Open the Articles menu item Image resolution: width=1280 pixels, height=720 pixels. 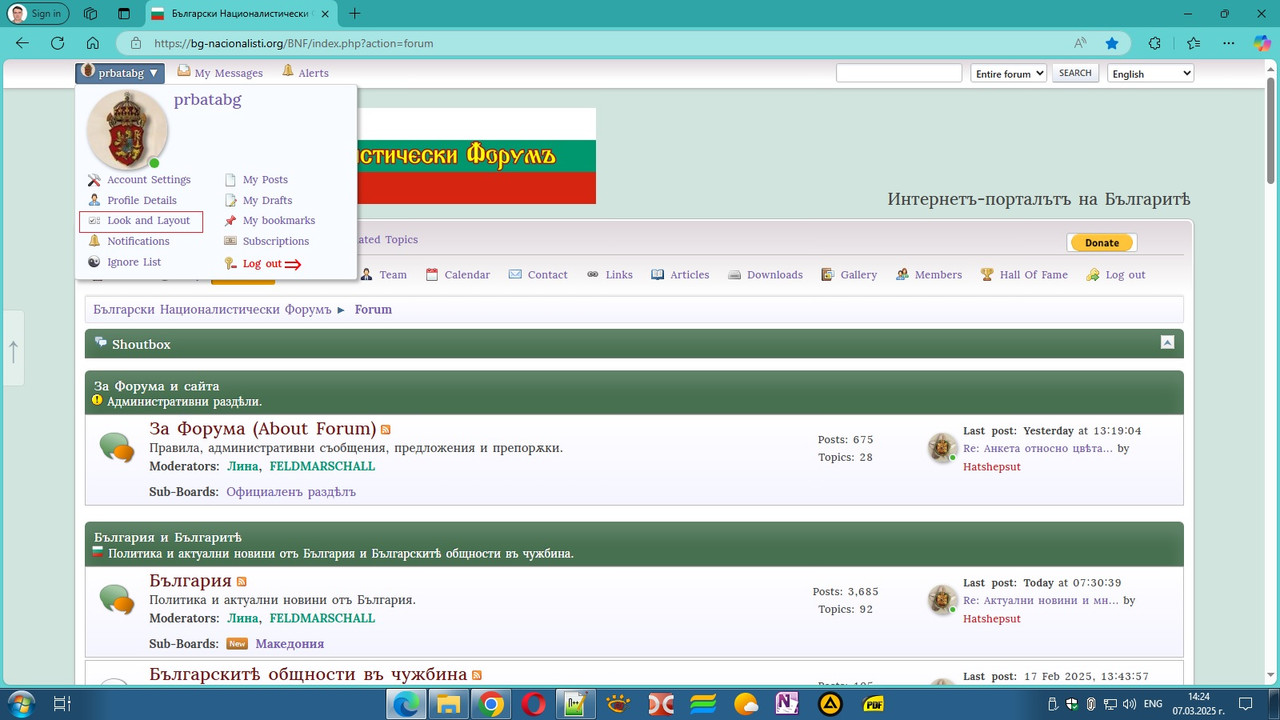point(680,275)
